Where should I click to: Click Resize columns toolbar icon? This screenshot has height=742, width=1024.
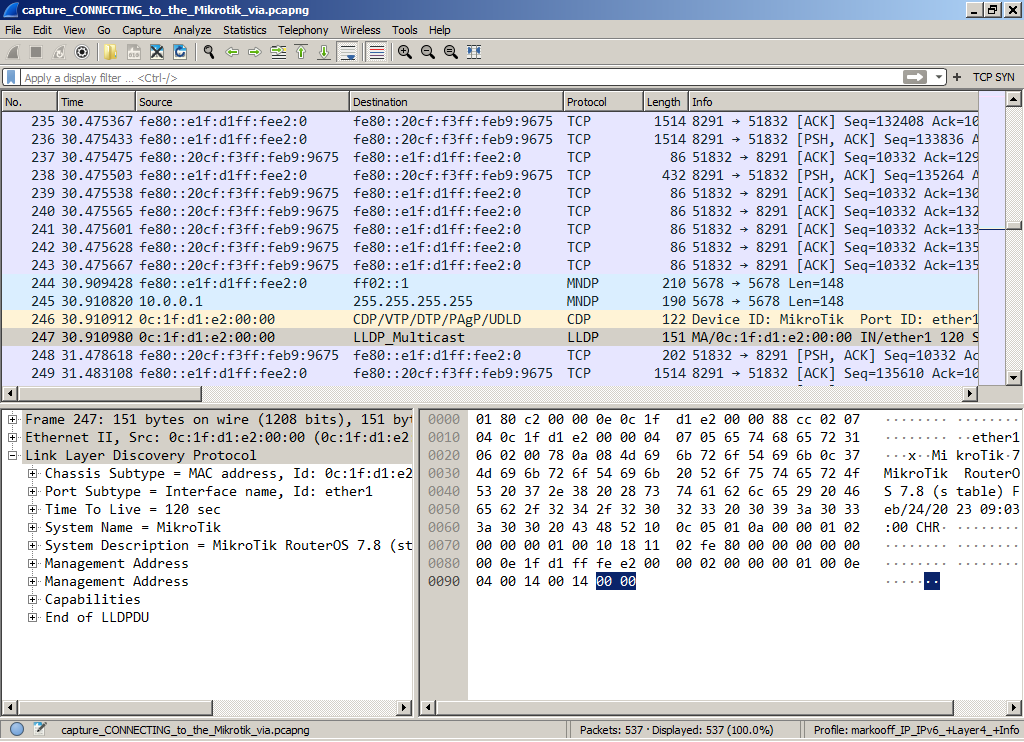tap(474, 52)
